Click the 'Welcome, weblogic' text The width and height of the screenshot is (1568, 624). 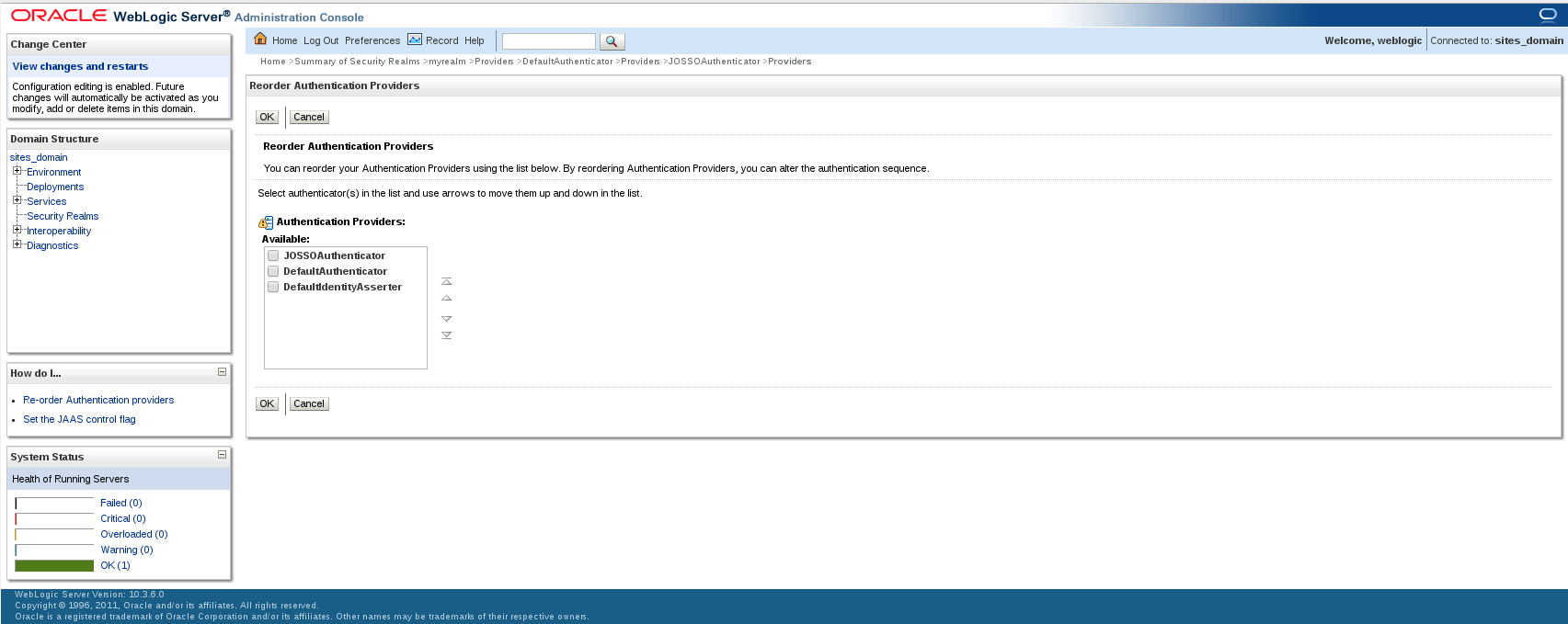[x=1373, y=40]
